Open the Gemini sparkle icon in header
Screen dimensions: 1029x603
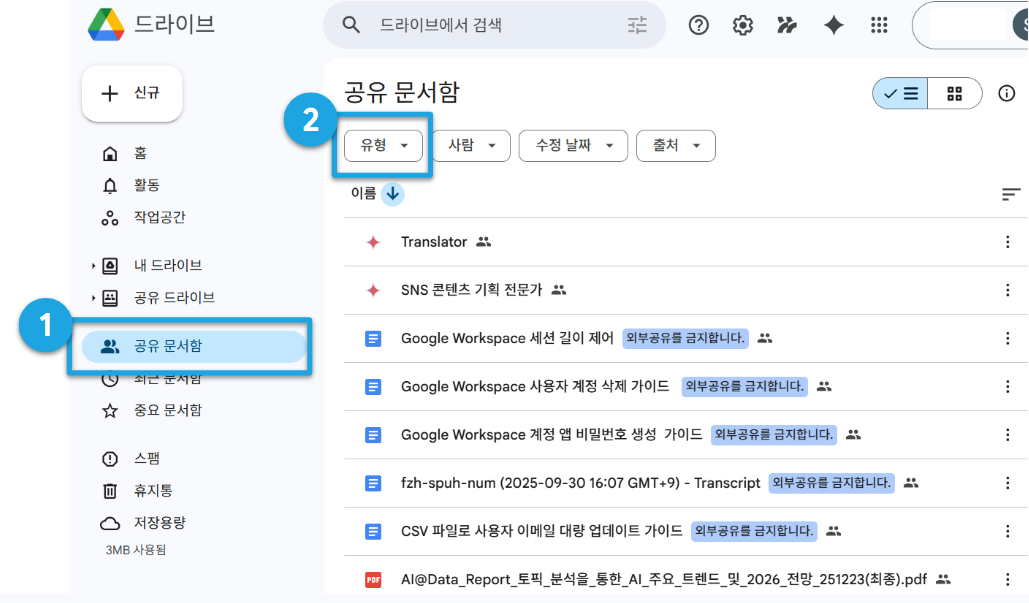833,26
